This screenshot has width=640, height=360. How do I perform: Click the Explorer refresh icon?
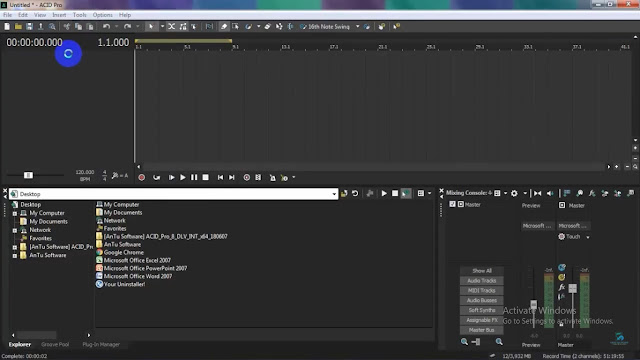[x=355, y=193]
